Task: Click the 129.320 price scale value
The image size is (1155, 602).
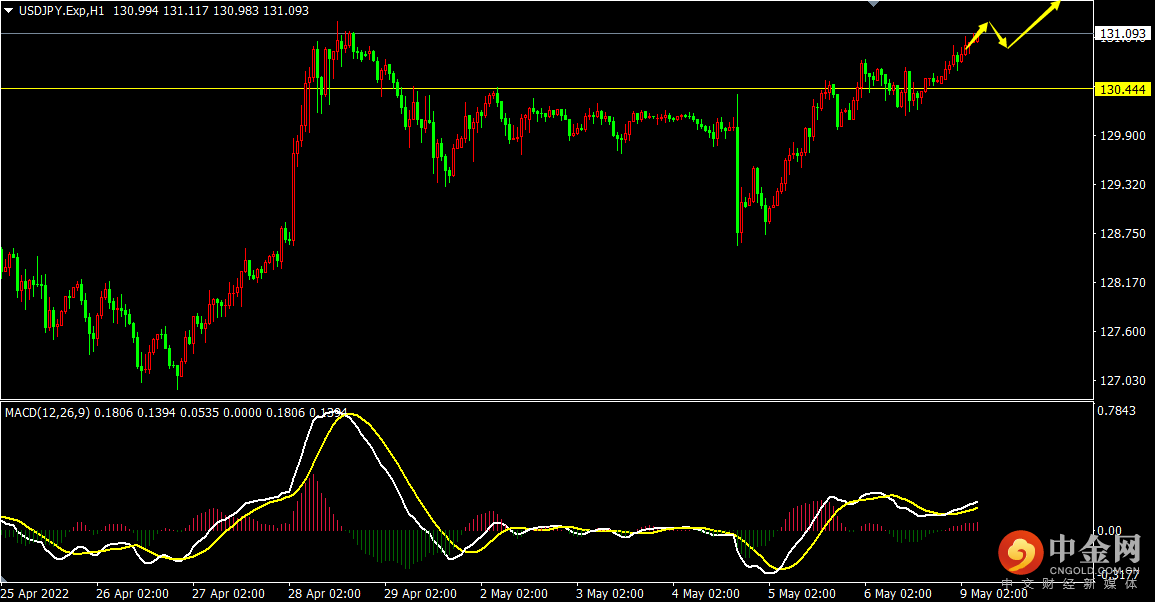Action: click(x=1123, y=185)
